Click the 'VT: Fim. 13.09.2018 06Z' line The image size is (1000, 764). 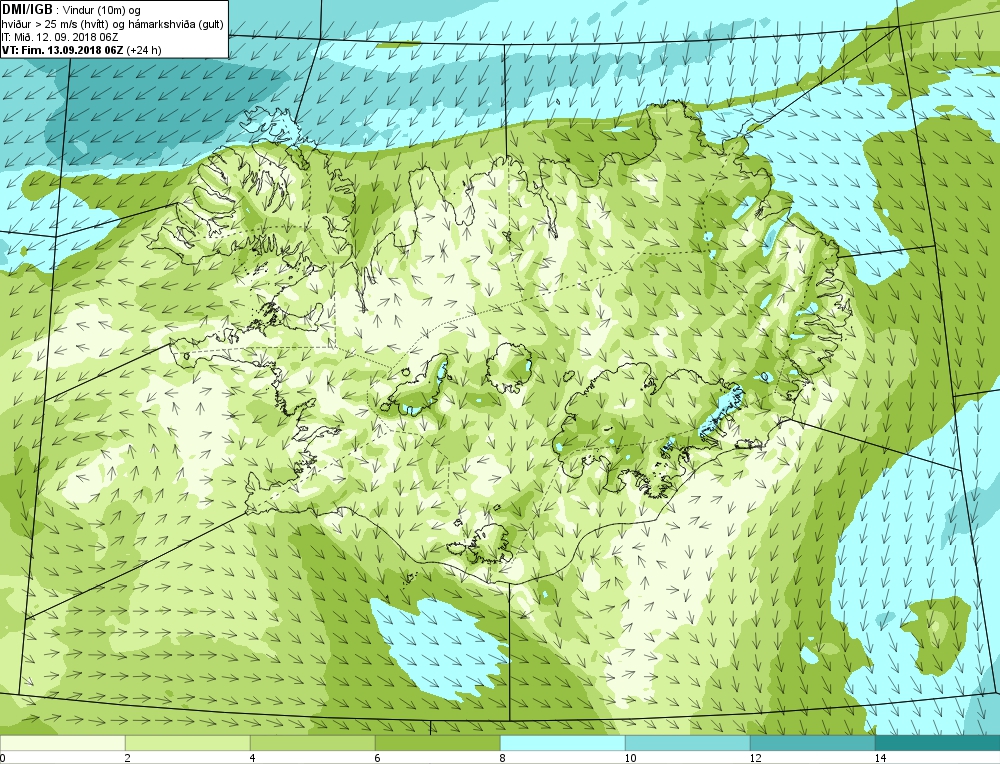[x=63, y=50]
